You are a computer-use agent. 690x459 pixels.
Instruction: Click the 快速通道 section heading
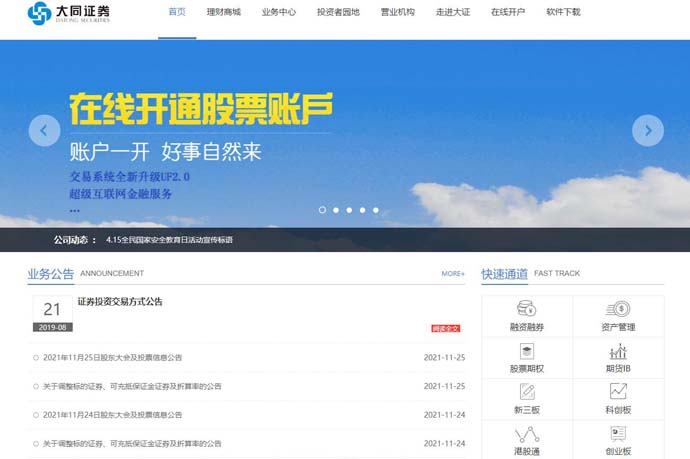tap(504, 274)
